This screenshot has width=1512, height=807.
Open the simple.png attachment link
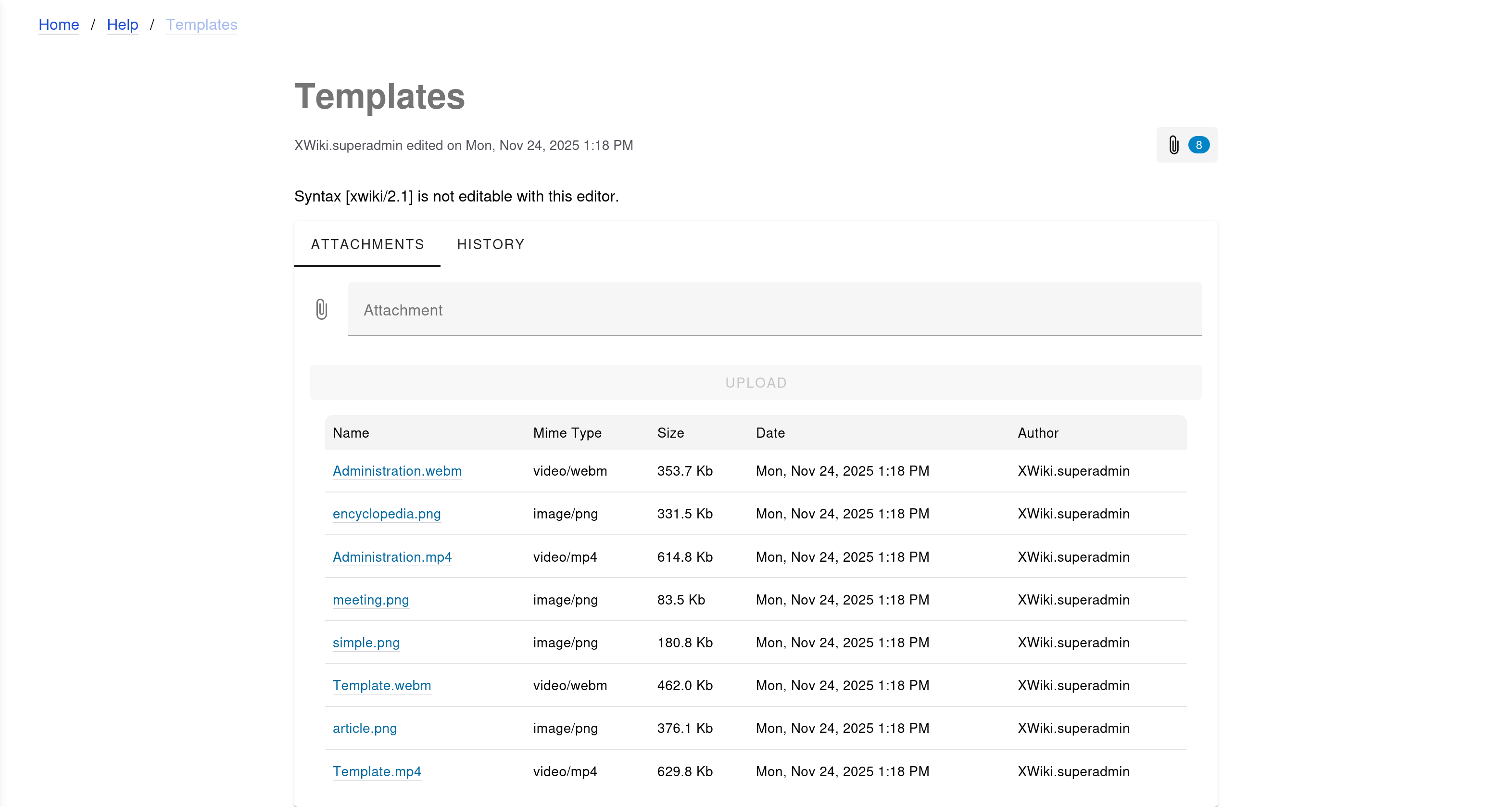pyautogui.click(x=365, y=643)
